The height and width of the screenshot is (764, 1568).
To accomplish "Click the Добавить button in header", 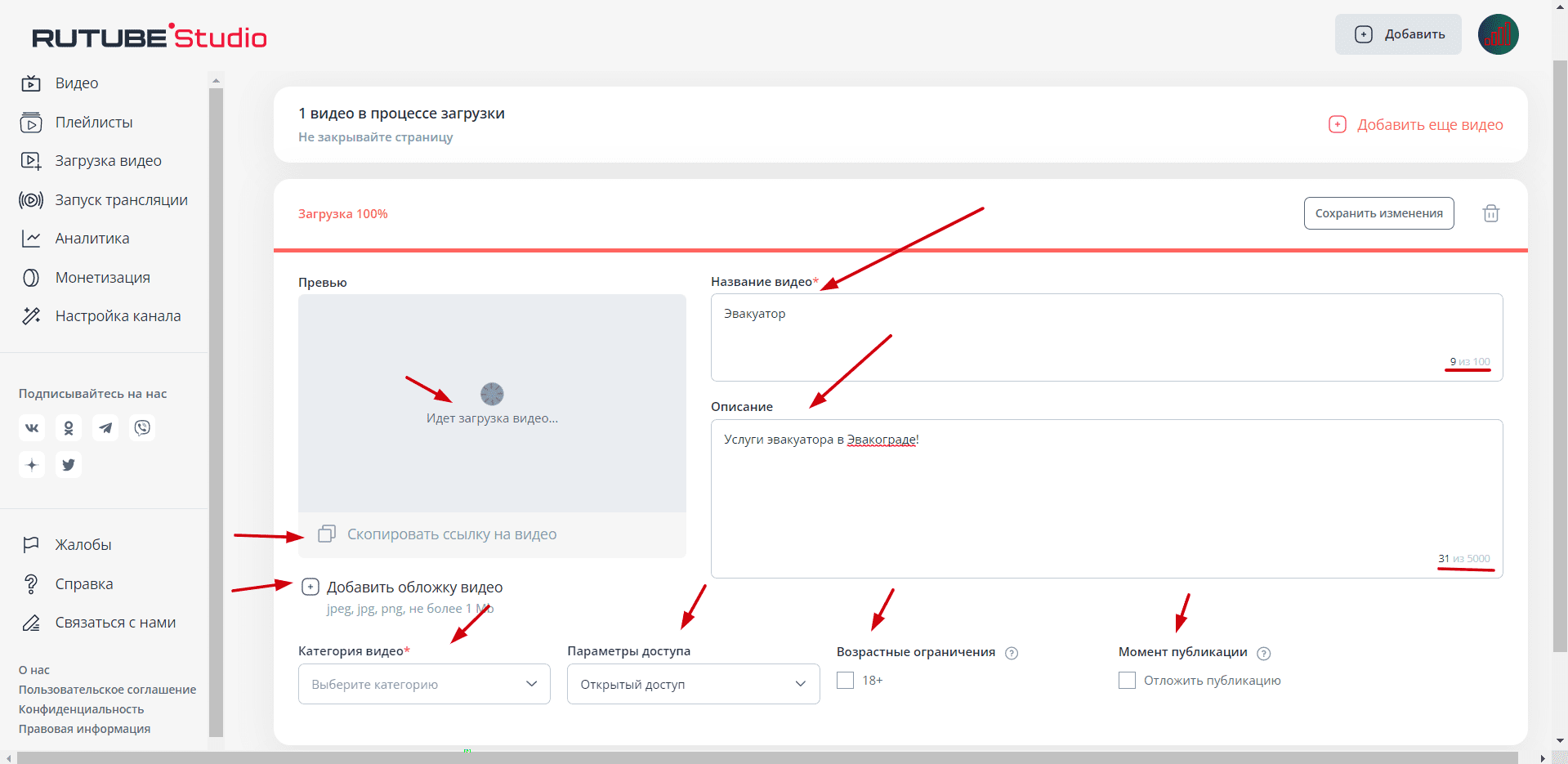I will point(1398,34).
